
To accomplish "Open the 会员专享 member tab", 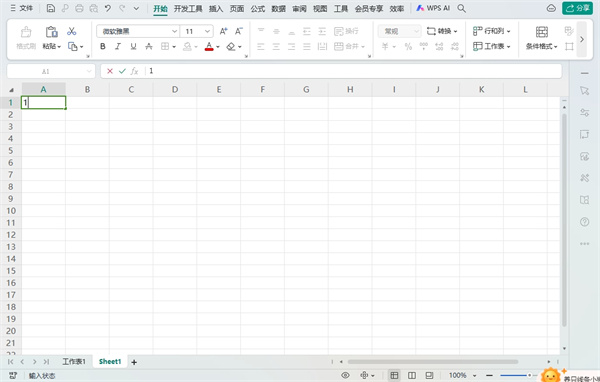I will pyautogui.click(x=368, y=8).
